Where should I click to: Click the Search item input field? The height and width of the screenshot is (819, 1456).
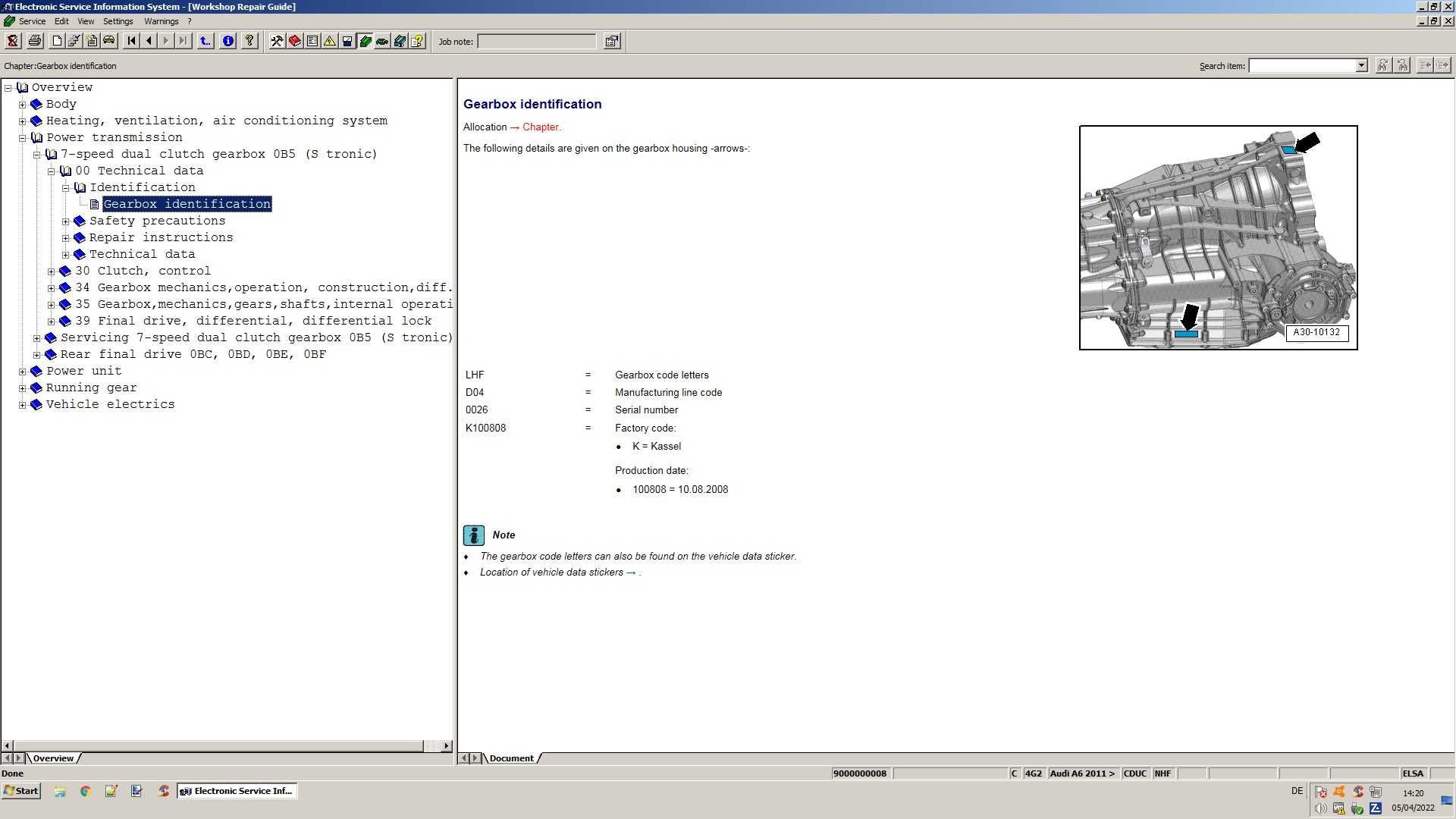[1308, 65]
